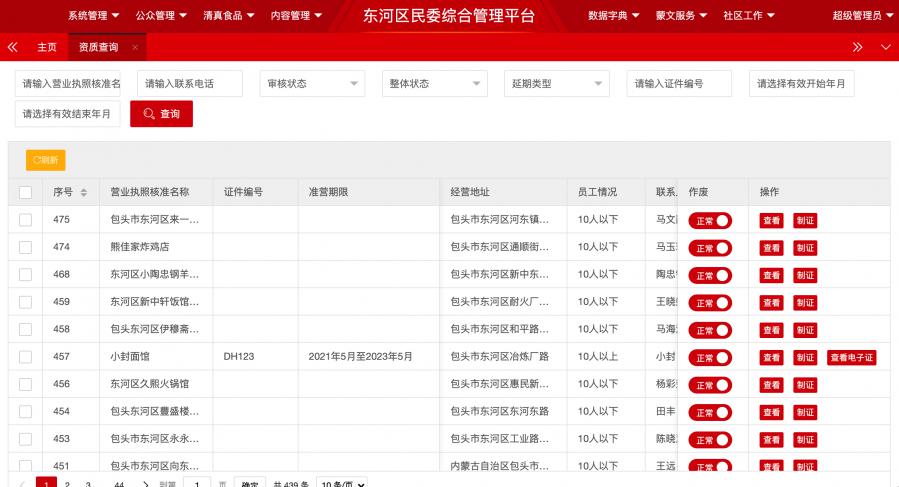Open the 系统管理 menu
The height and width of the screenshot is (487, 899).
93,16
